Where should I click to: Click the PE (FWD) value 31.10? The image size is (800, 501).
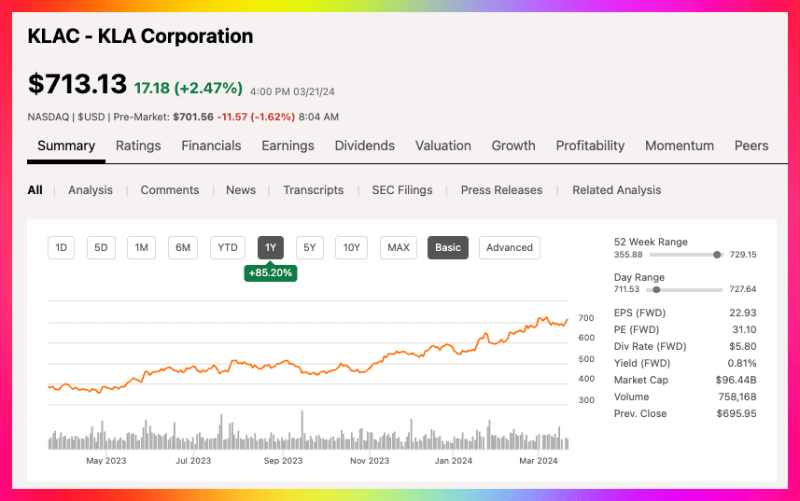click(744, 330)
